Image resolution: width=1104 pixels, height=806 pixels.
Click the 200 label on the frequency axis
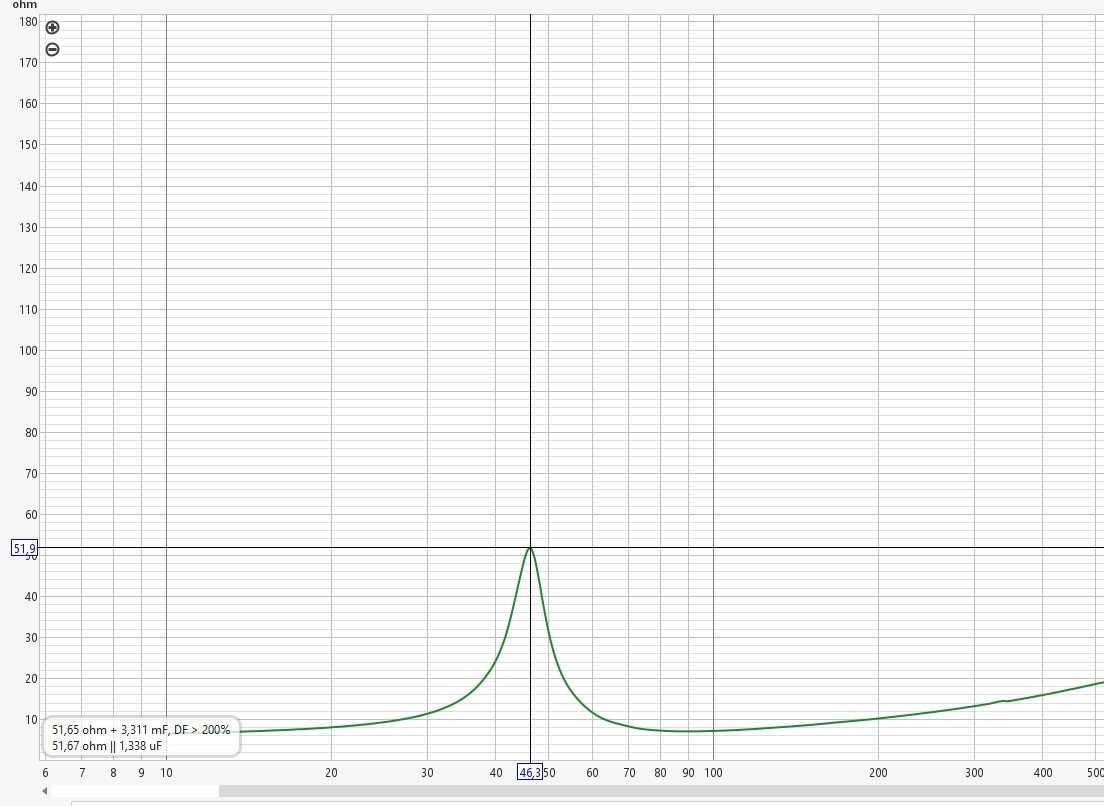878,772
